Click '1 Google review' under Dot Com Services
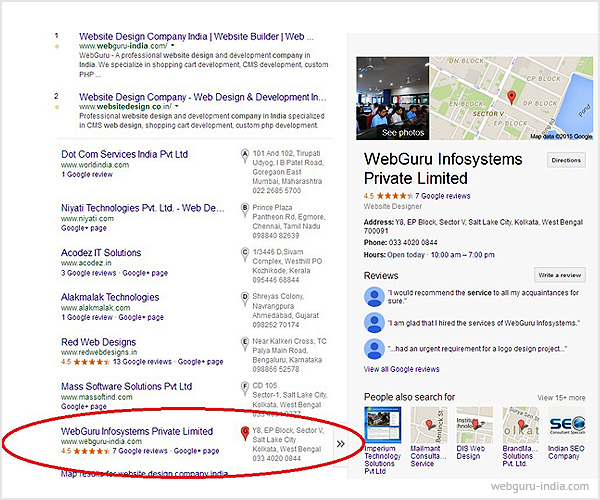 tap(87, 174)
